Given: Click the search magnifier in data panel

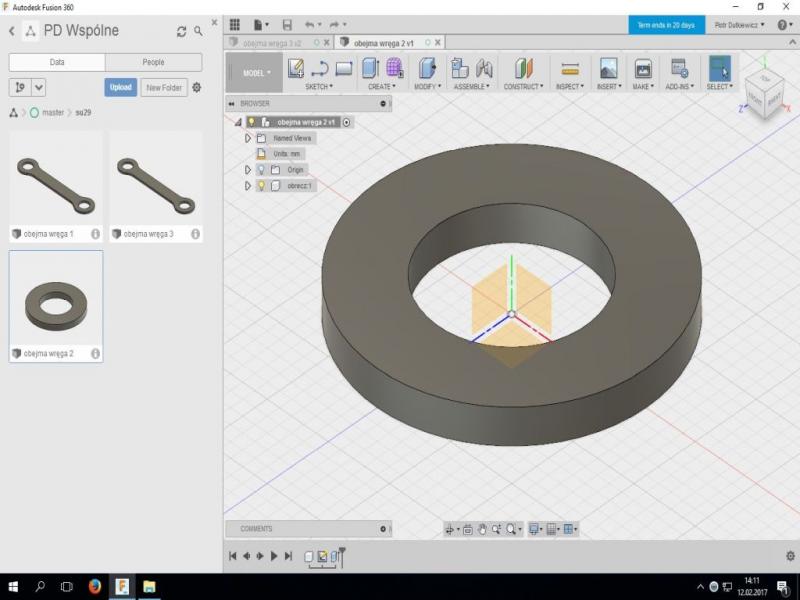Looking at the screenshot, I should point(198,32).
